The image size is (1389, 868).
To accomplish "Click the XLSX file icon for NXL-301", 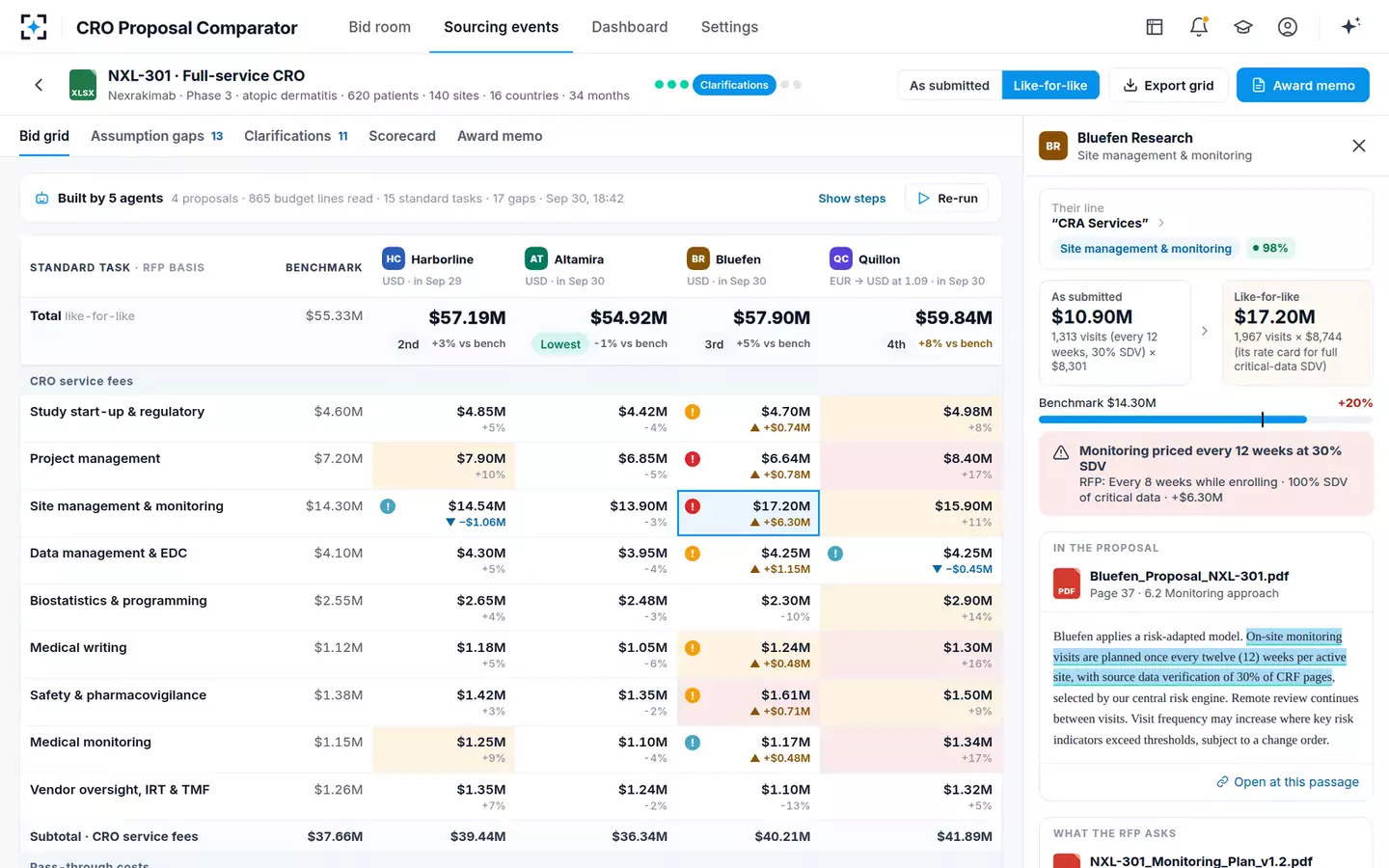I will [x=83, y=85].
